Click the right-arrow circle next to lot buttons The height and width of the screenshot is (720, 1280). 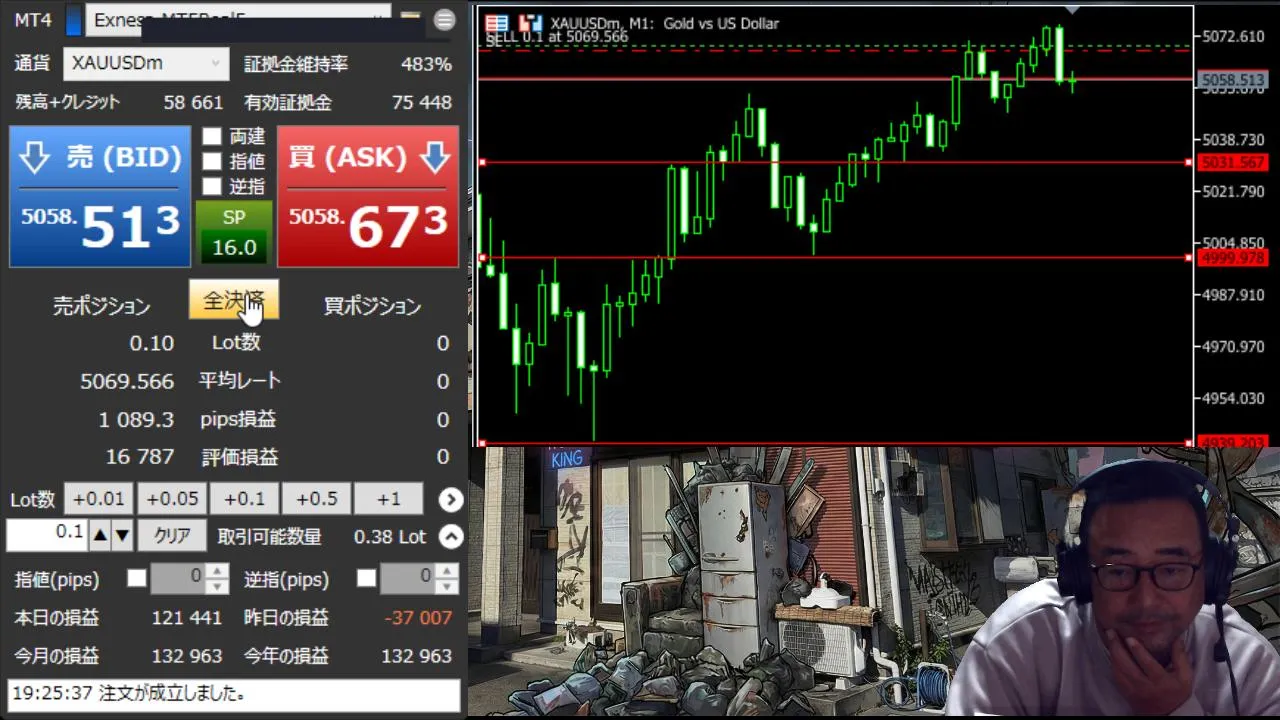pos(451,499)
